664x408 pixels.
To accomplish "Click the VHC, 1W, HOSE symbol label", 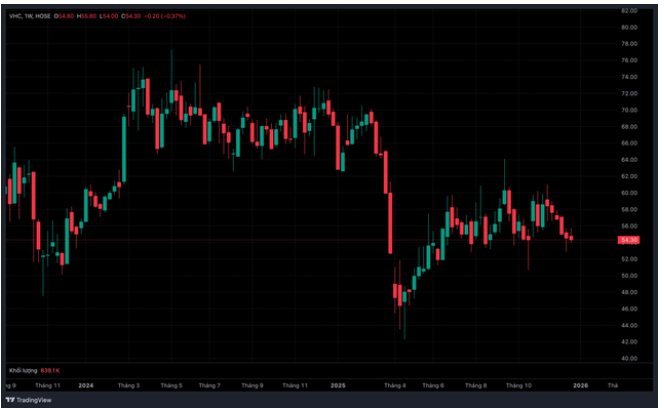I will click(30, 16).
